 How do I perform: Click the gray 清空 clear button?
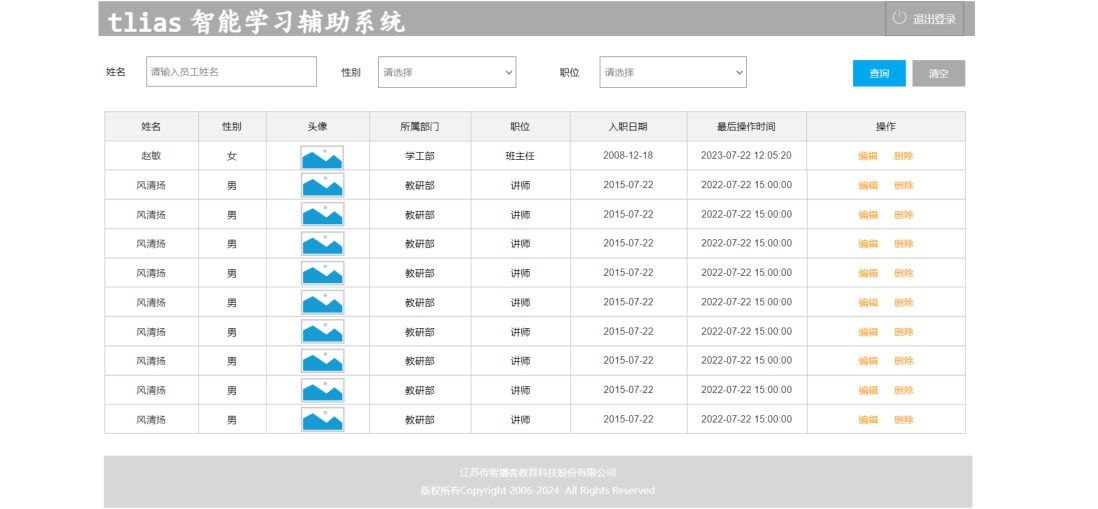pyautogui.click(x=938, y=74)
